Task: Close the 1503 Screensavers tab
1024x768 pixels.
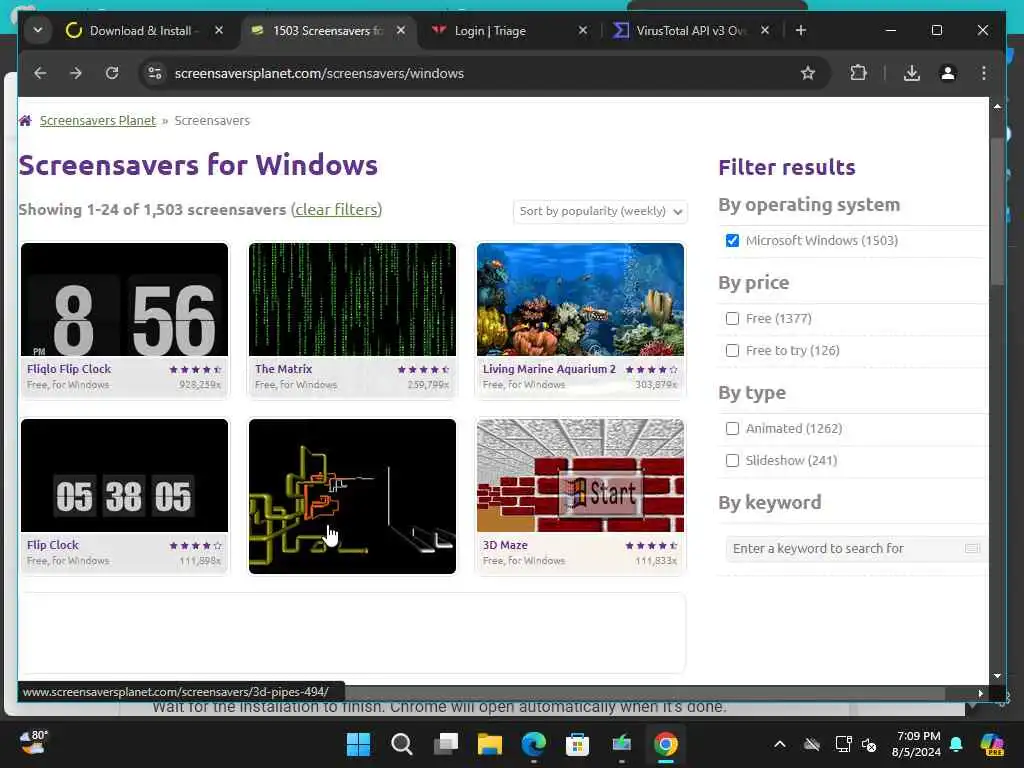Action: coord(401,31)
